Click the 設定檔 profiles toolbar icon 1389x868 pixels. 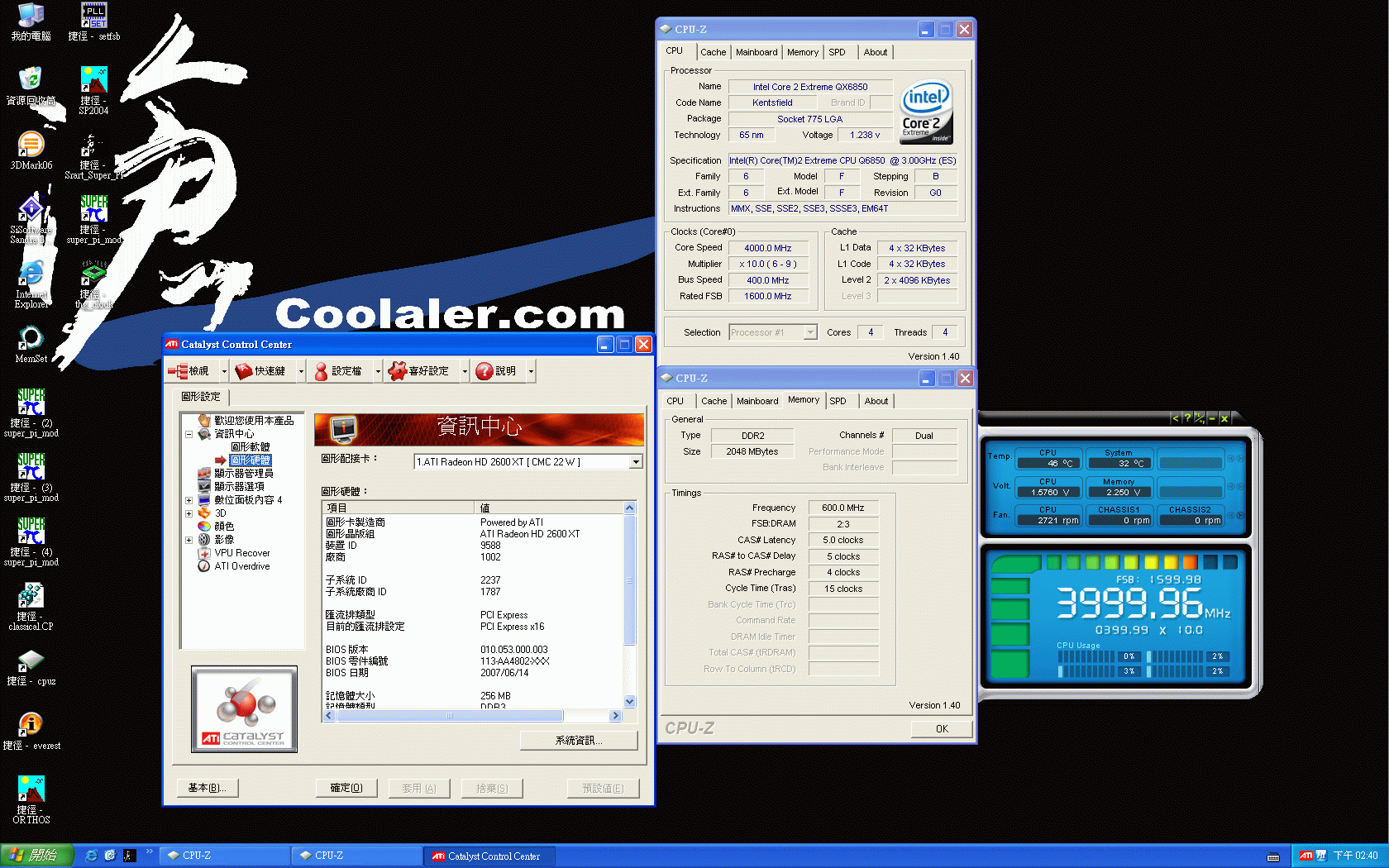(x=322, y=371)
